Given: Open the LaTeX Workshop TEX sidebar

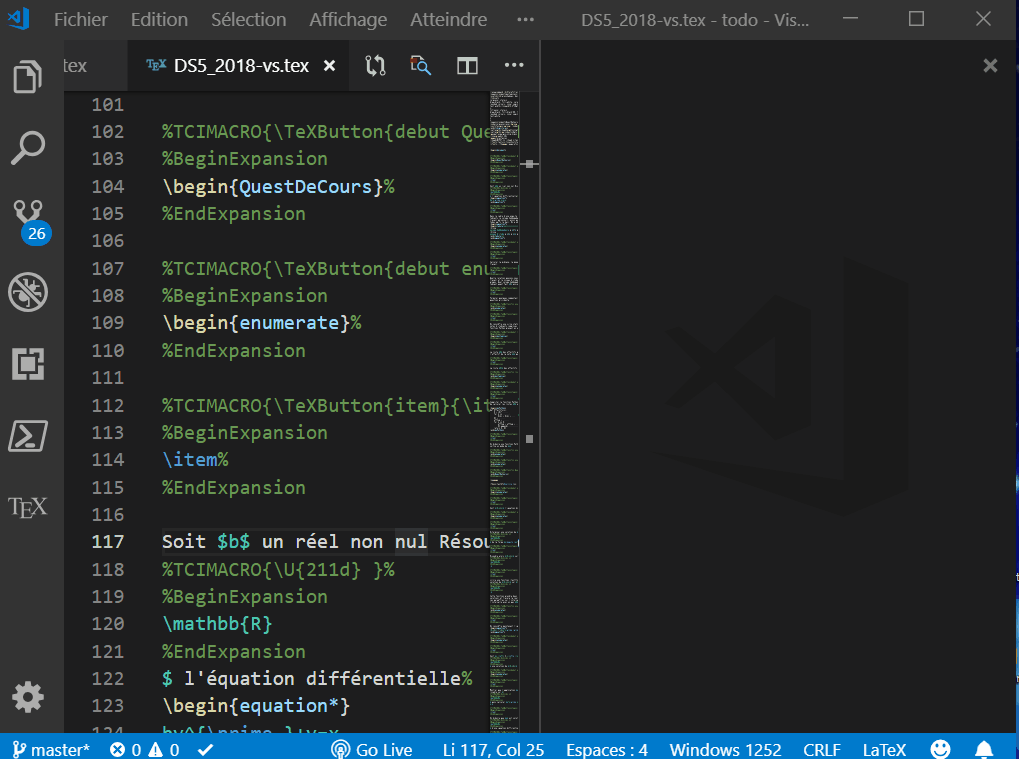Looking at the screenshot, I should coord(29,507).
